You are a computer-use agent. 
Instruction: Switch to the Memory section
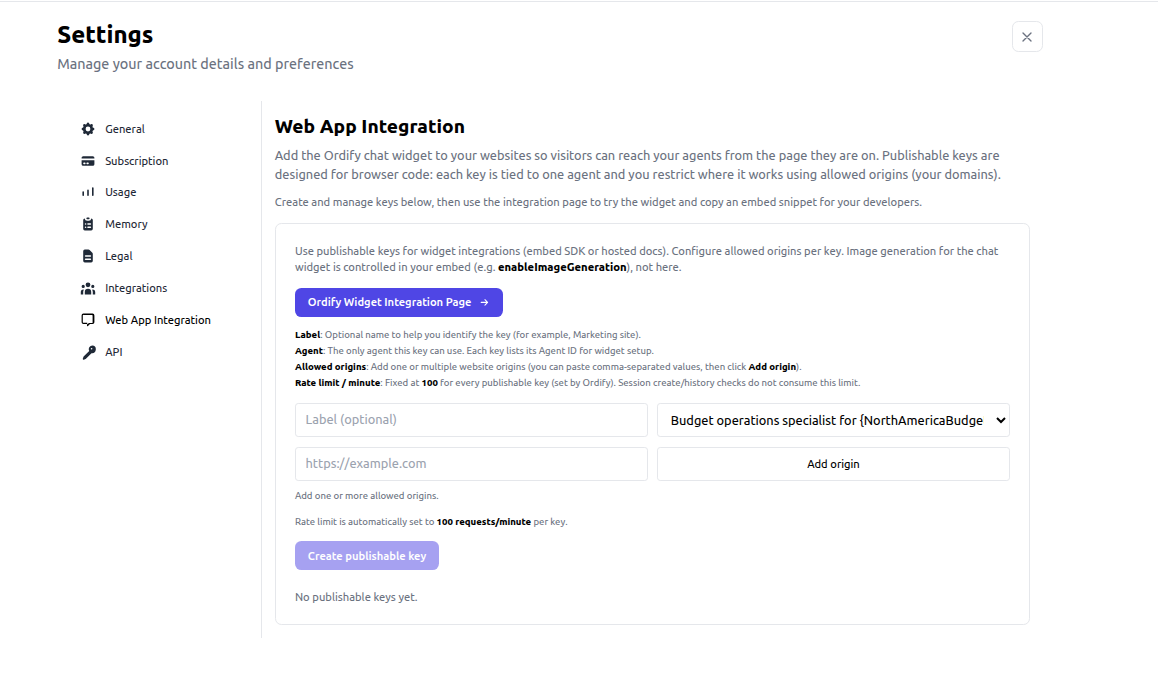click(x=126, y=224)
